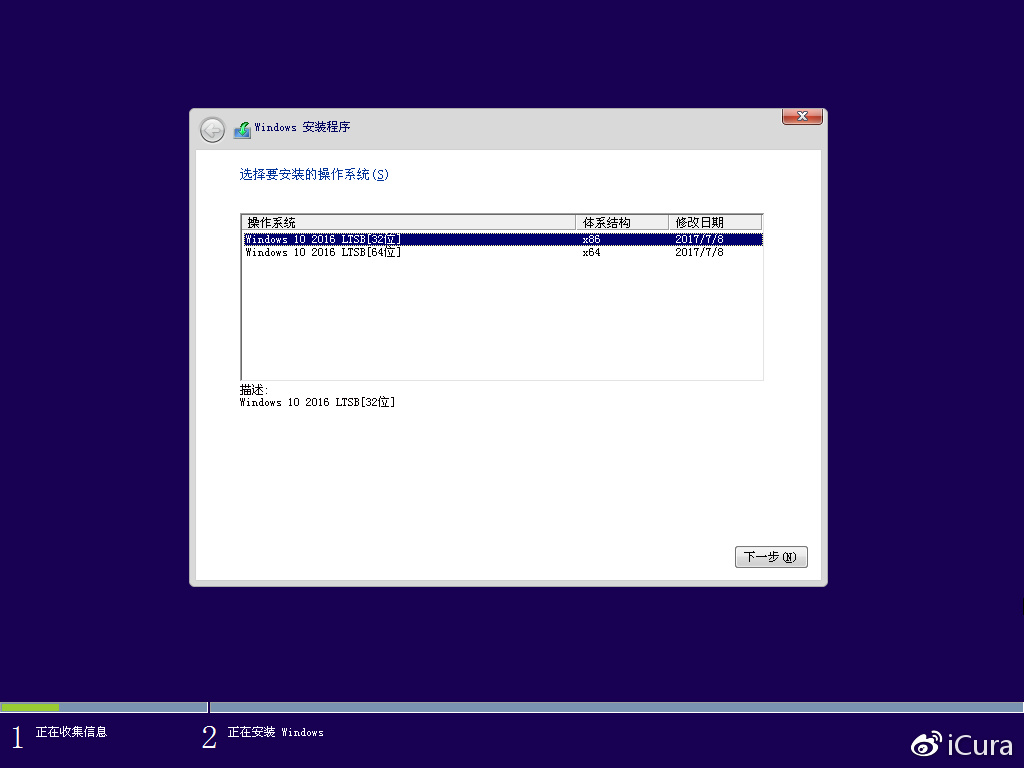Click the Windows 安装程序 title text

click(x=302, y=127)
